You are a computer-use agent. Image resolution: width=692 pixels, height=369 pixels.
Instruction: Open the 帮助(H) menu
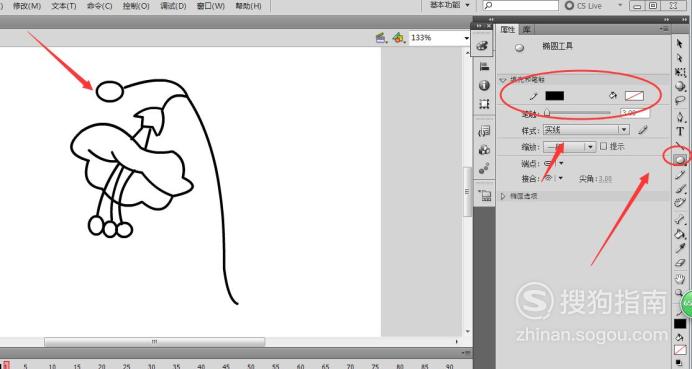point(248,6)
